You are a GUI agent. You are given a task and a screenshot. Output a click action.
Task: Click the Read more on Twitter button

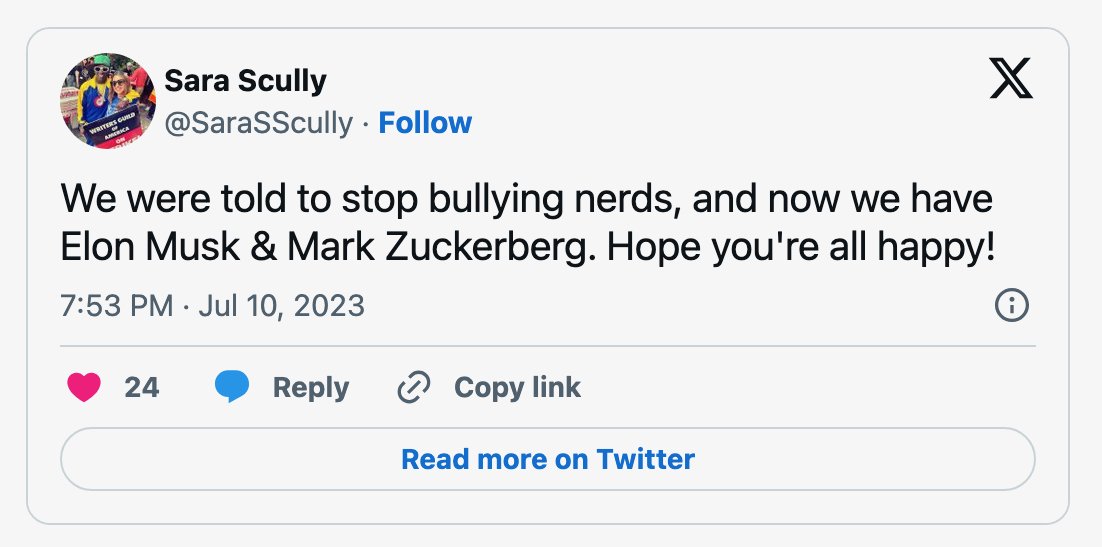[547, 459]
